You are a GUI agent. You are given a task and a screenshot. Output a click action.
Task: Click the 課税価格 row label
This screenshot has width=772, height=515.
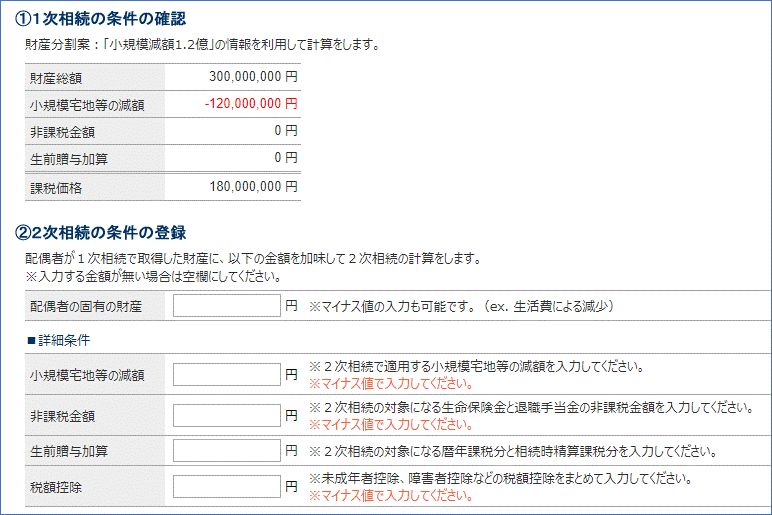57,187
